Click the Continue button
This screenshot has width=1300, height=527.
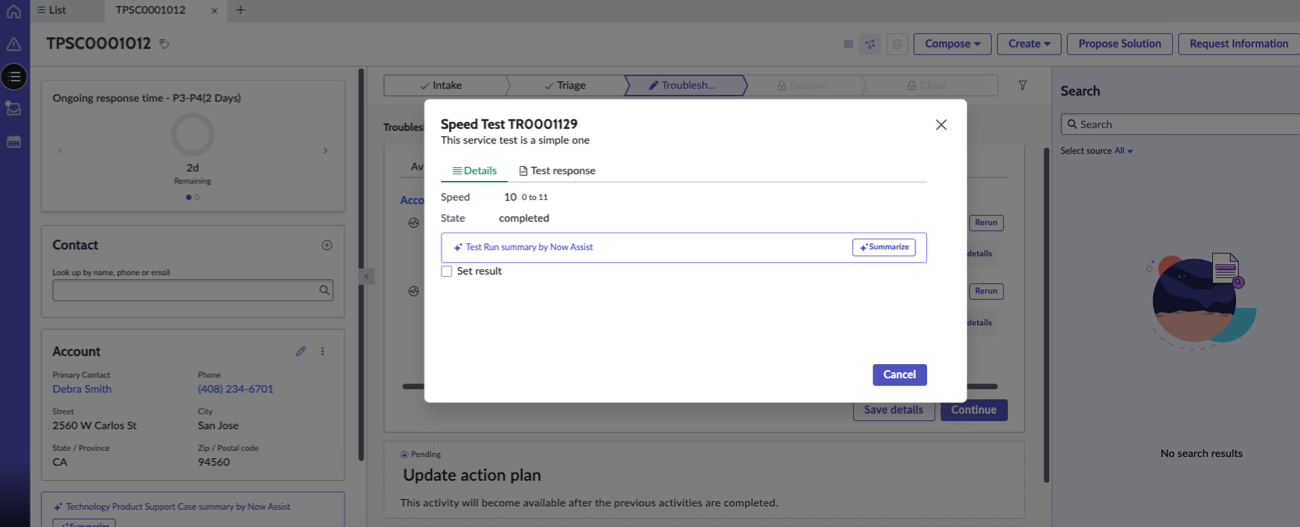(x=974, y=410)
